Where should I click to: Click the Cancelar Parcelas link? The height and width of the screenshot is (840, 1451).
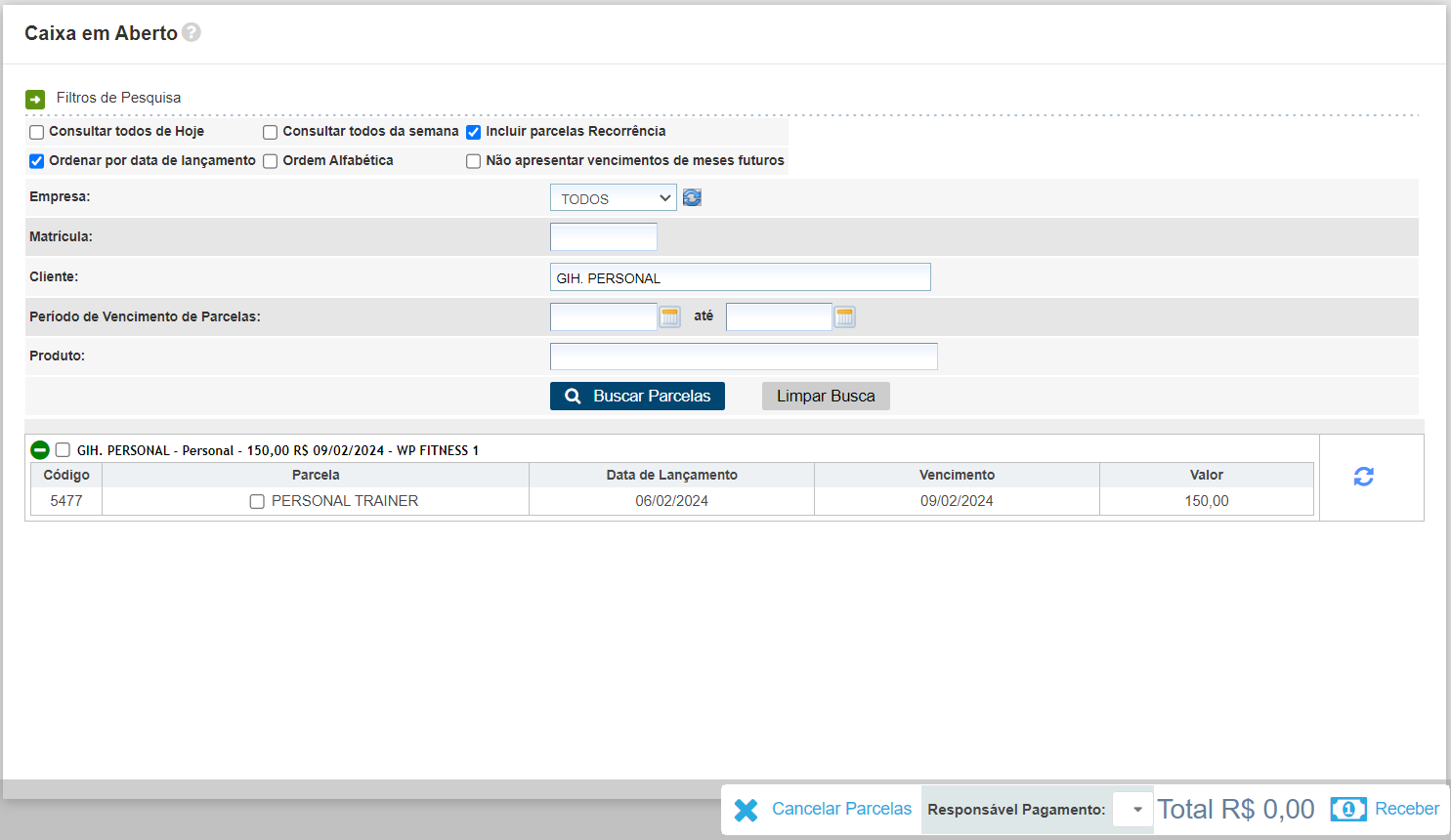click(841, 809)
